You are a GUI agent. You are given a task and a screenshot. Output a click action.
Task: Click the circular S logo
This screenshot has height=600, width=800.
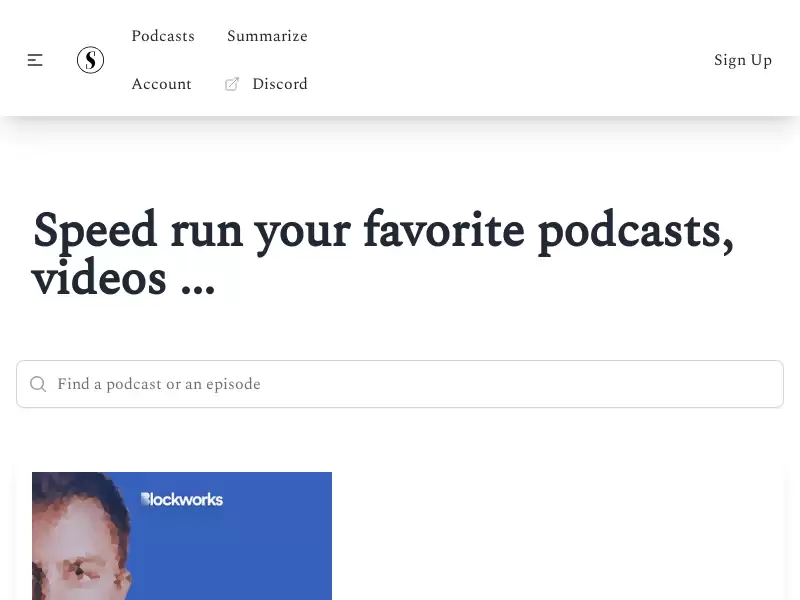point(90,60)
